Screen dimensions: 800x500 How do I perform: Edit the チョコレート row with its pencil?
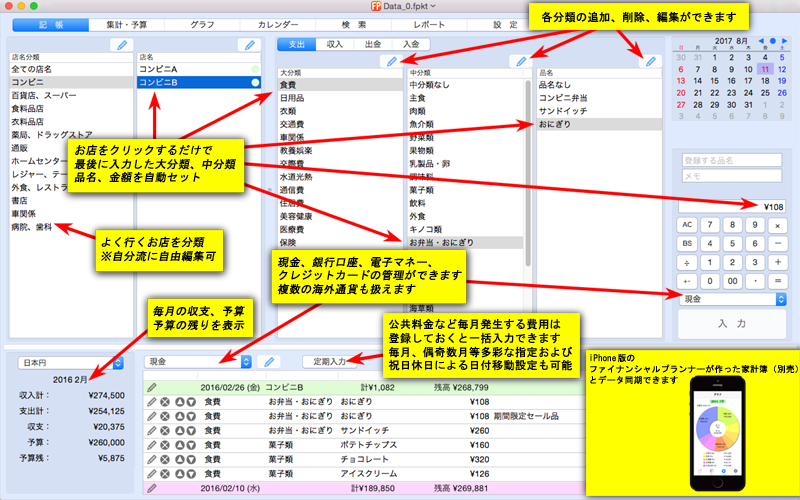pos(152,459)
